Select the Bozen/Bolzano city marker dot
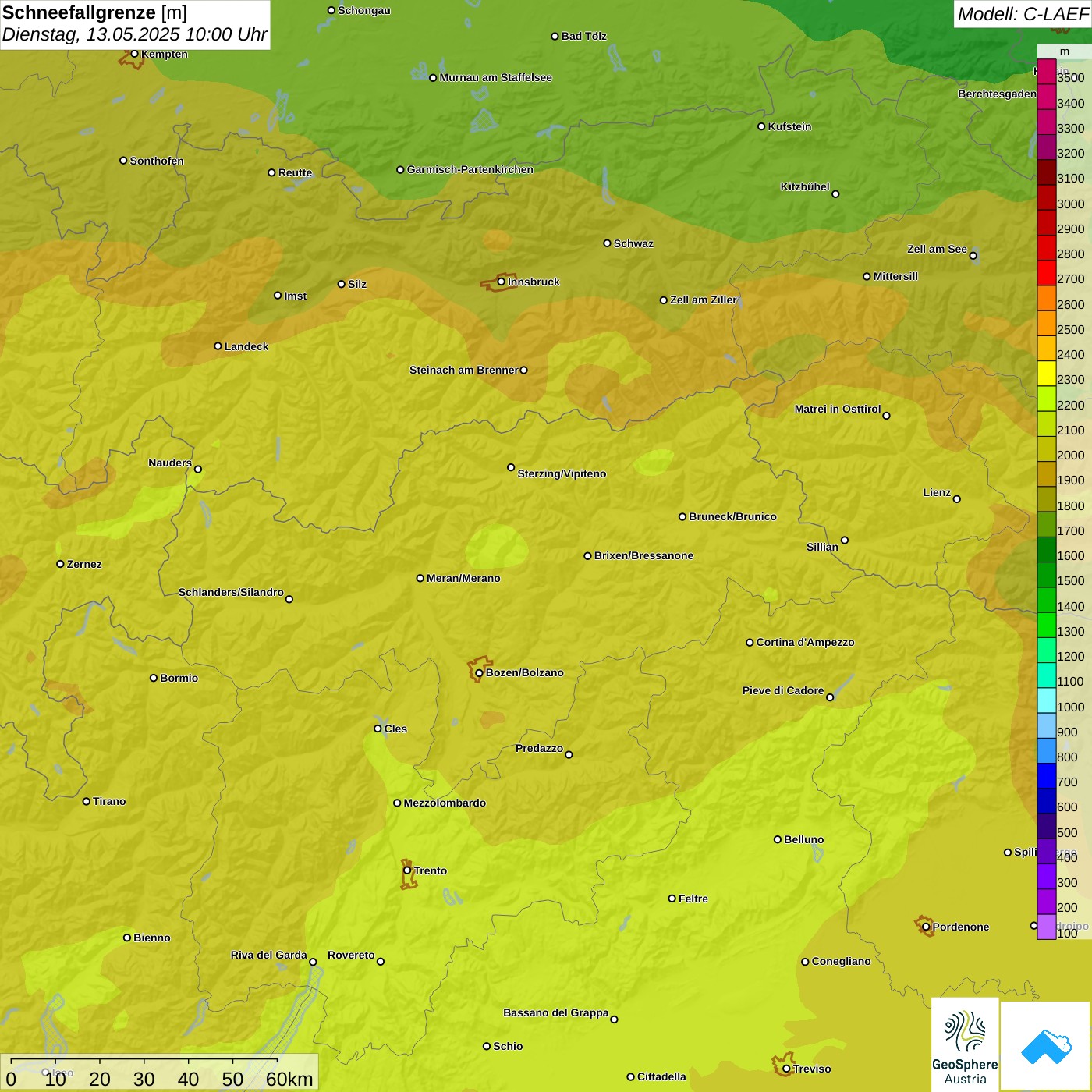 pyautogui.click(x=479, y=673)
